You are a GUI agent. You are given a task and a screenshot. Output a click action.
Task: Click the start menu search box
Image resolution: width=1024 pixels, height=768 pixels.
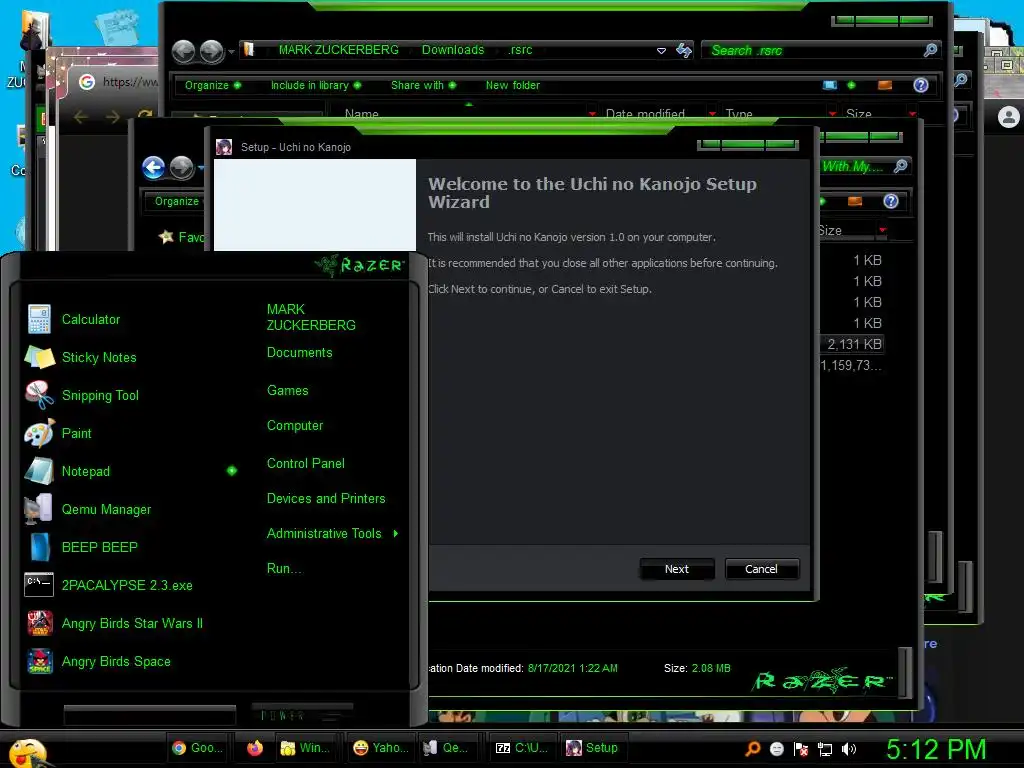150,715
